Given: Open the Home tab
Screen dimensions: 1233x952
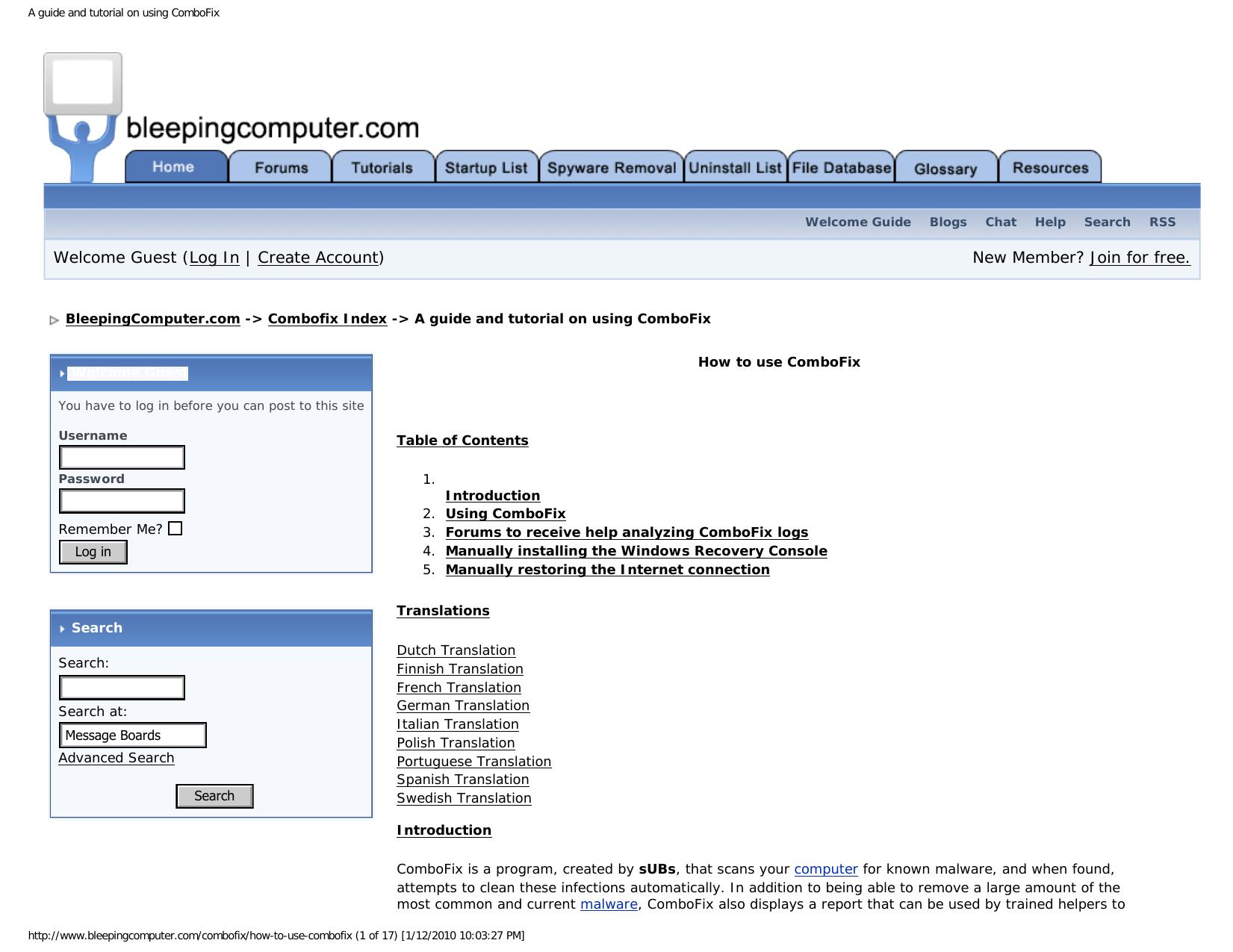Looking at the screenshot, I should [x=176, y=167].
